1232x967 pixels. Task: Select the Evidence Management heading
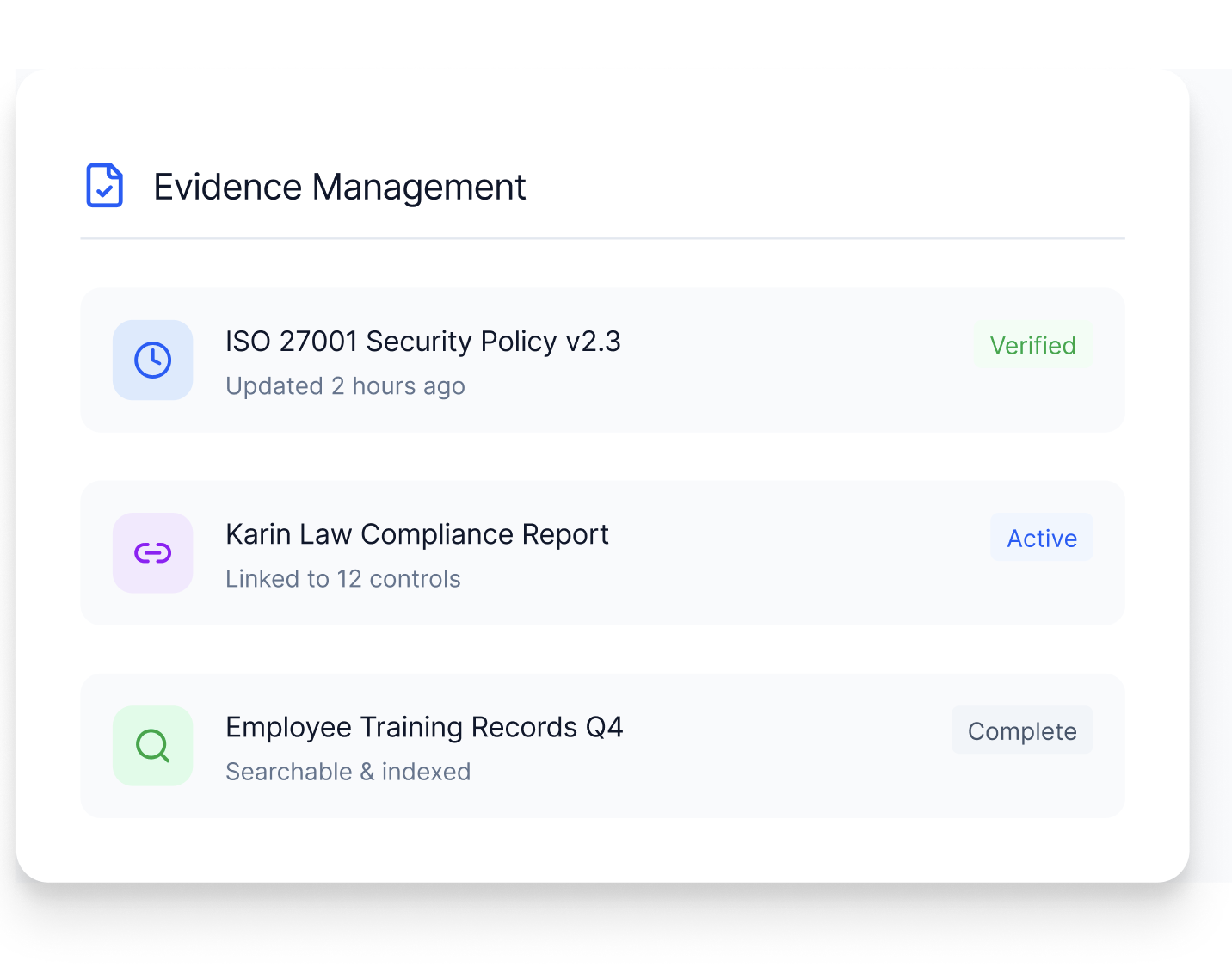(339, 187)
